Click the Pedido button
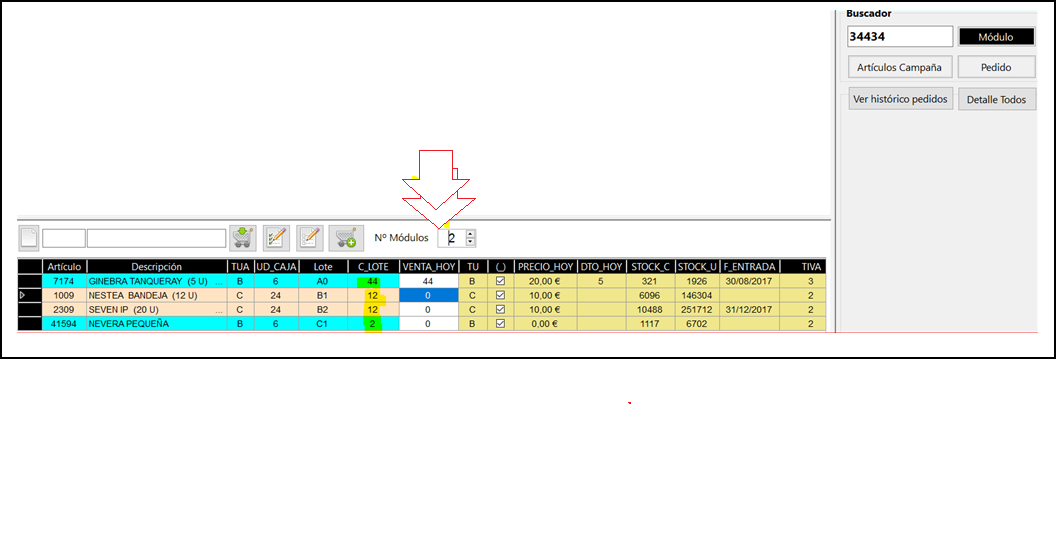Image resolution: width=1057 pixels, height=540 pixels. (x=996, y=67)
